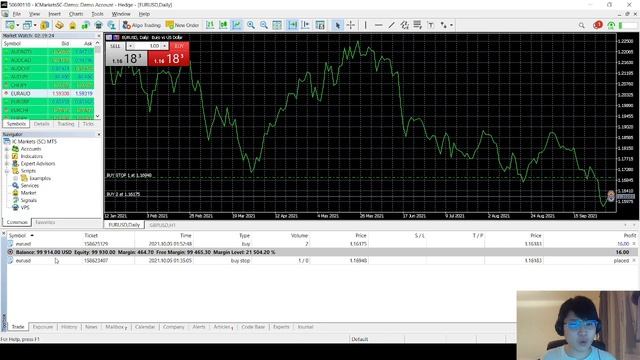This screenshot has height=360, width=640.
Task: Select VPS item in Navigator
Action: tap(25, 208)
